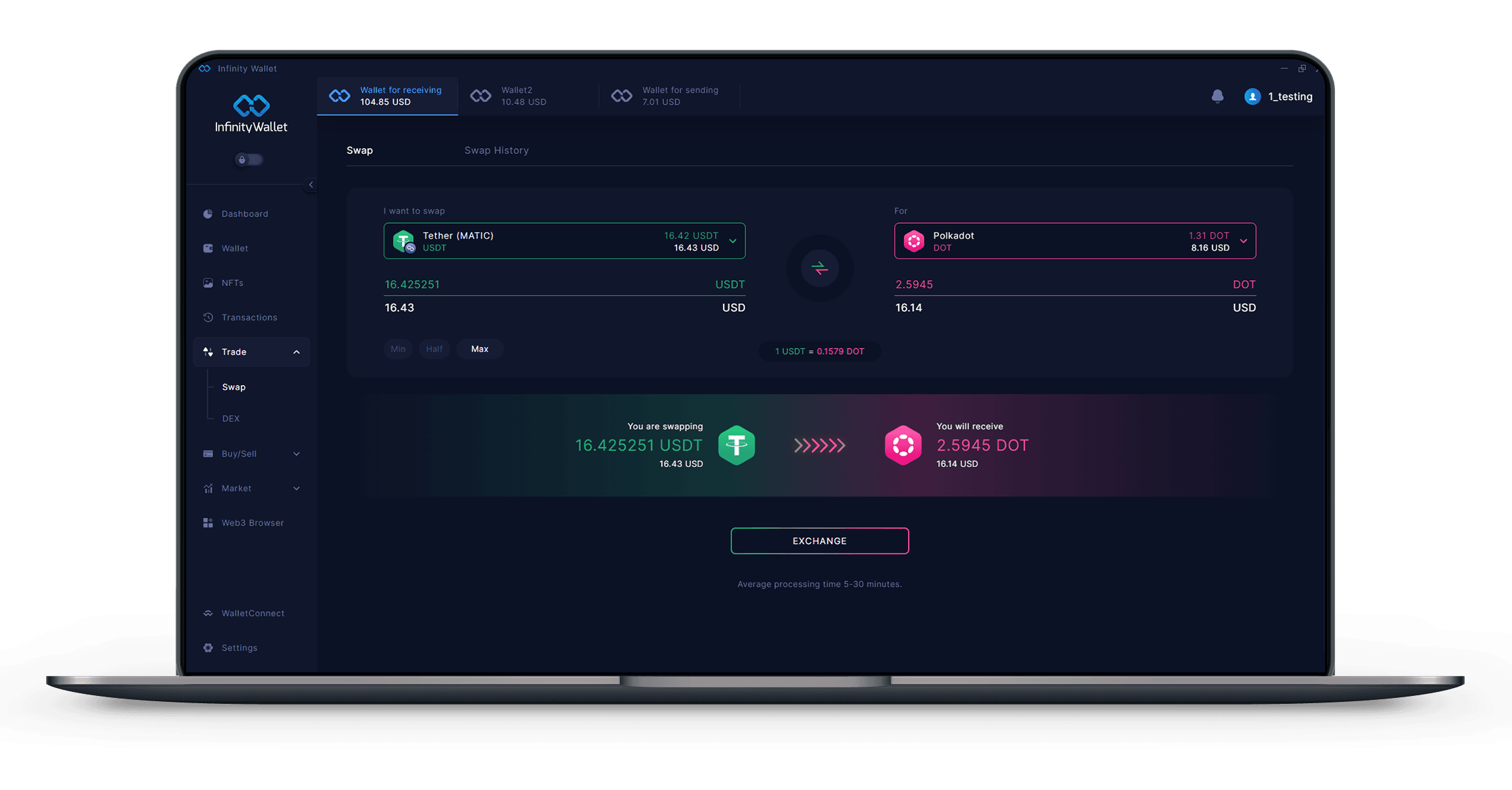This screenshot has width=1512, height=790.
Task: Click the Tether coin icon in the selector
Action: [x=403, y=241]
